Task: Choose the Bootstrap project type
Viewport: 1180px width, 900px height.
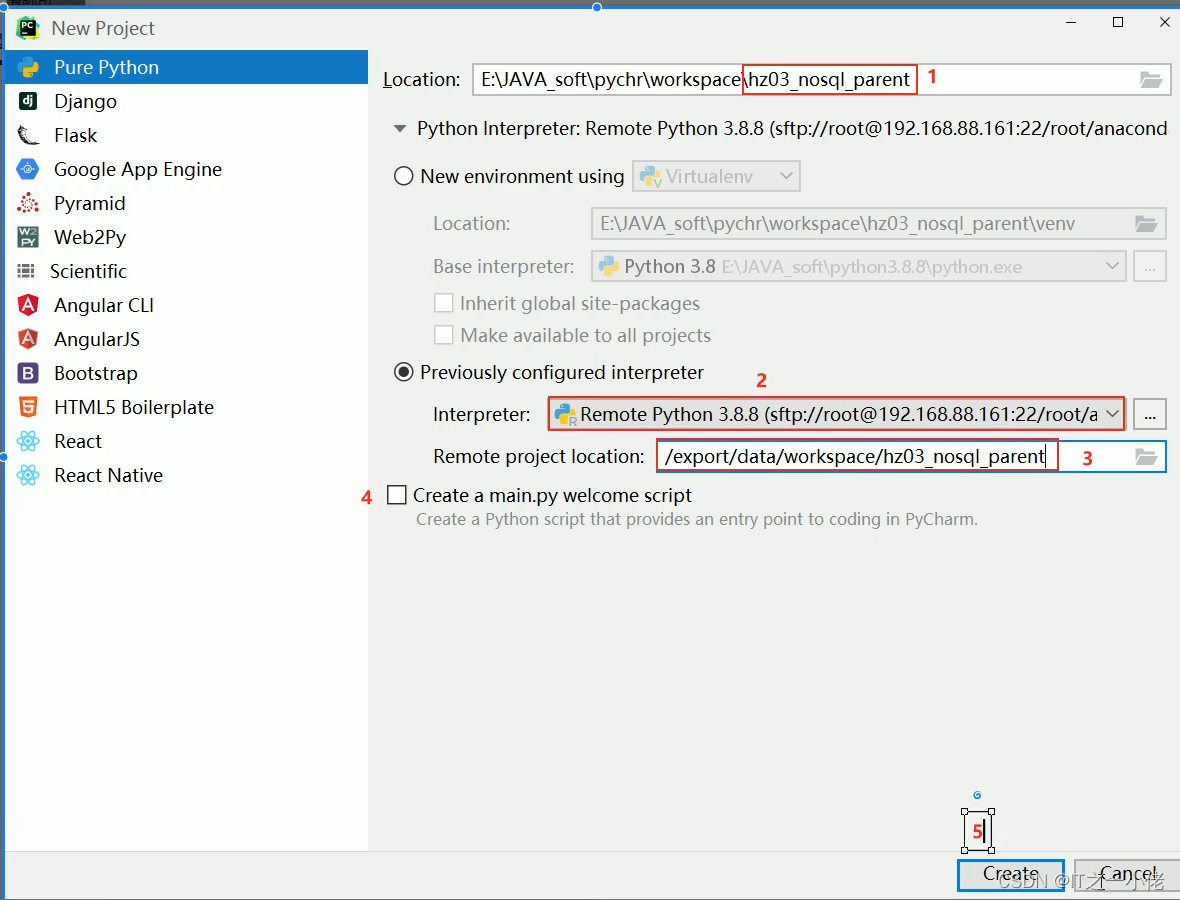Action: (186, 373)
